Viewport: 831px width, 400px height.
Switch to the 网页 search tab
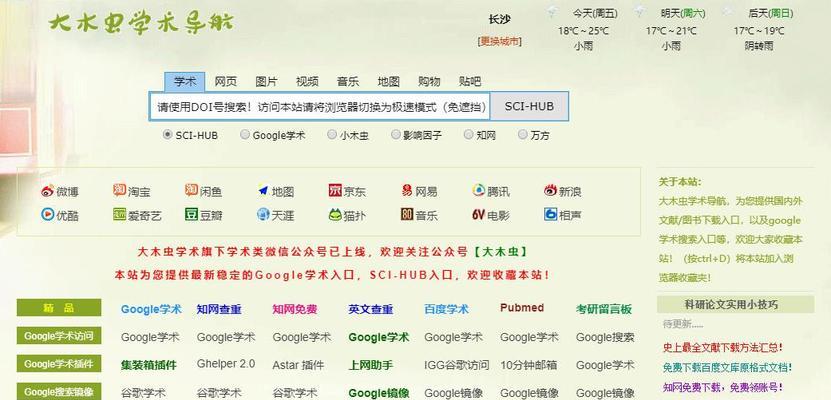coord(225,82)
